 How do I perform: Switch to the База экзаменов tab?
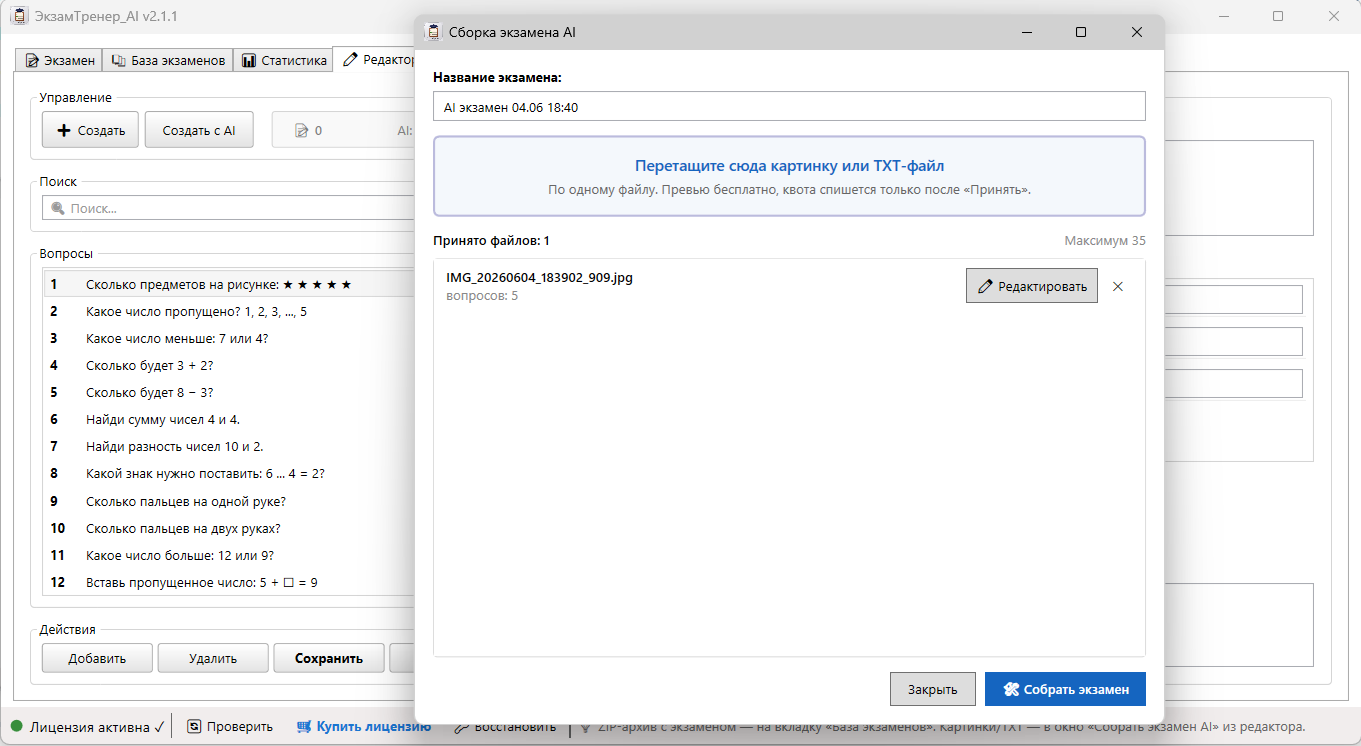pos(168,60)
